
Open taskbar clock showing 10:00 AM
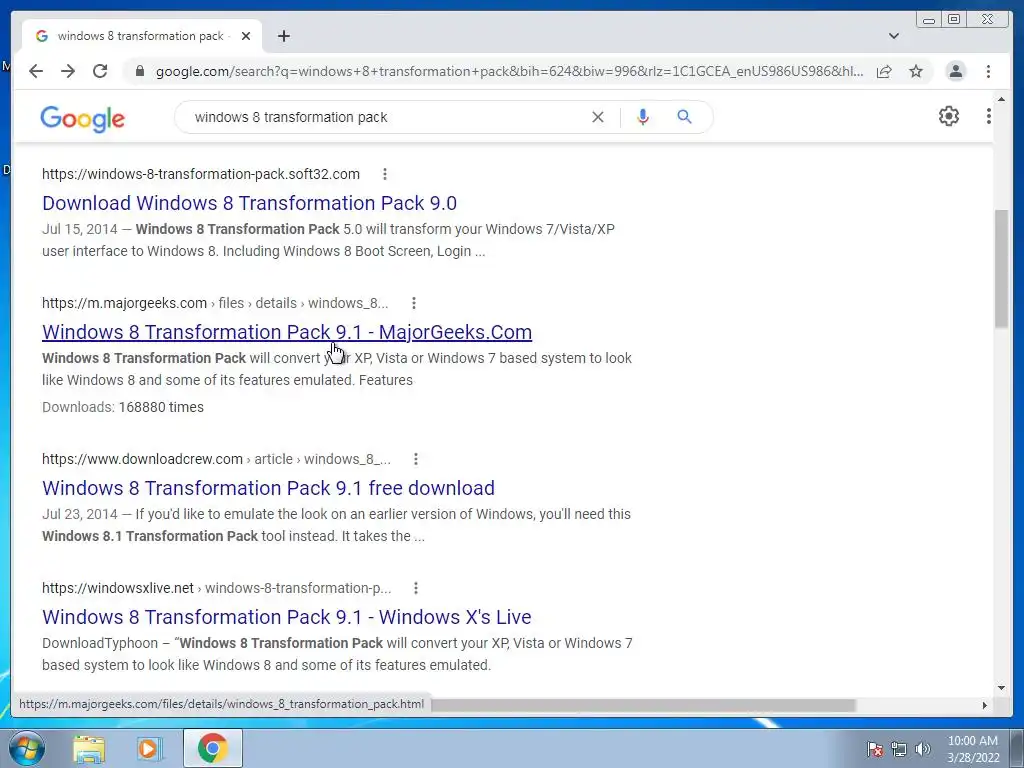coord(973,749)
